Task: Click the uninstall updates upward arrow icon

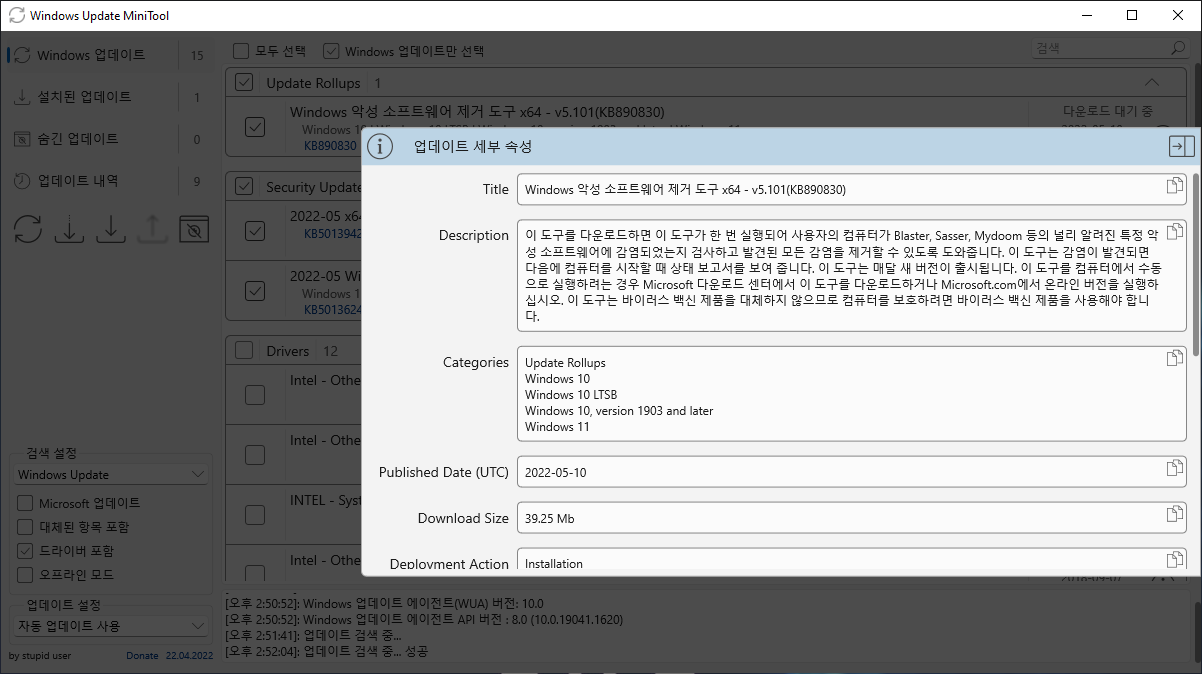Action: point(151,229)
